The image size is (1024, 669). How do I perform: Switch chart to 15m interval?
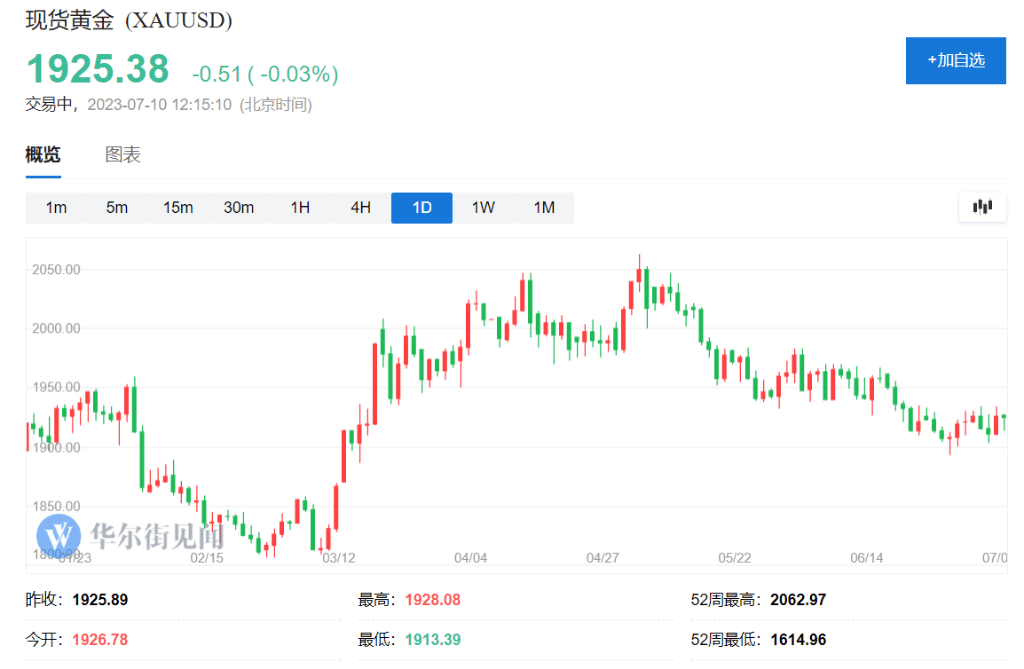tap(178, 208)
